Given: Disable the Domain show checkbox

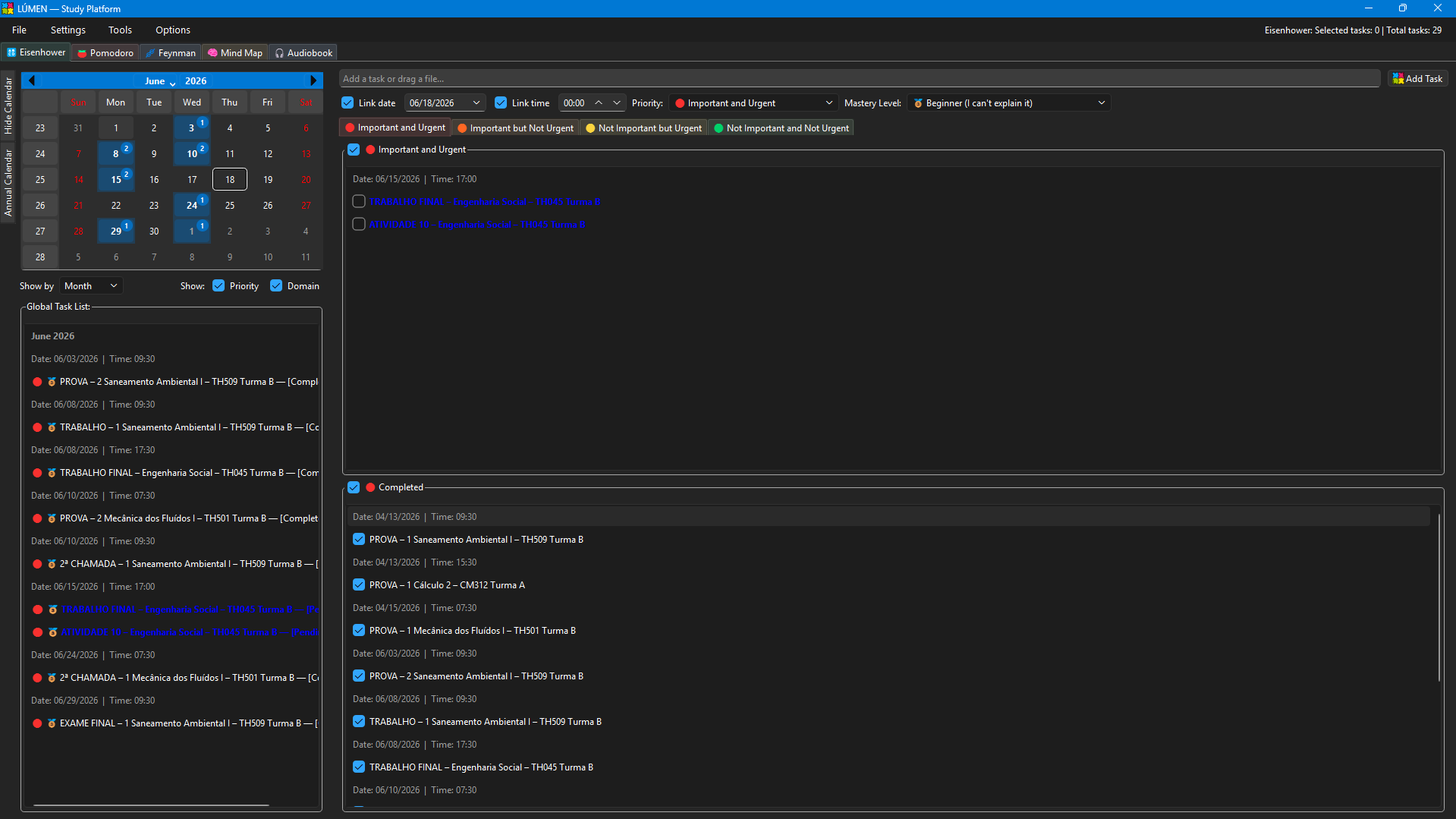Looking at the screenshot, I should (276, 286).
